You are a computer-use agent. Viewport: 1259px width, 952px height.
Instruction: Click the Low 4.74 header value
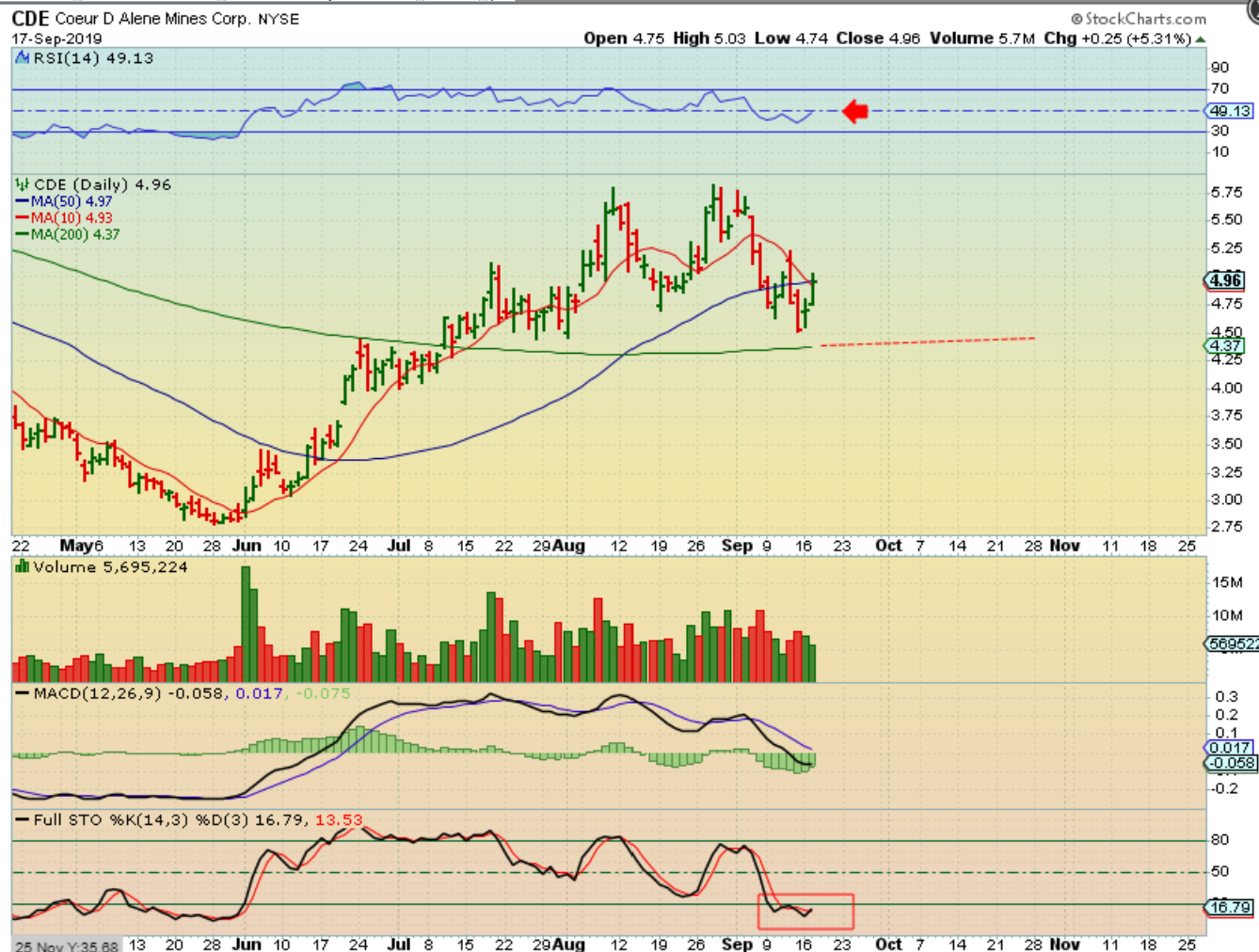click(791, 39)
